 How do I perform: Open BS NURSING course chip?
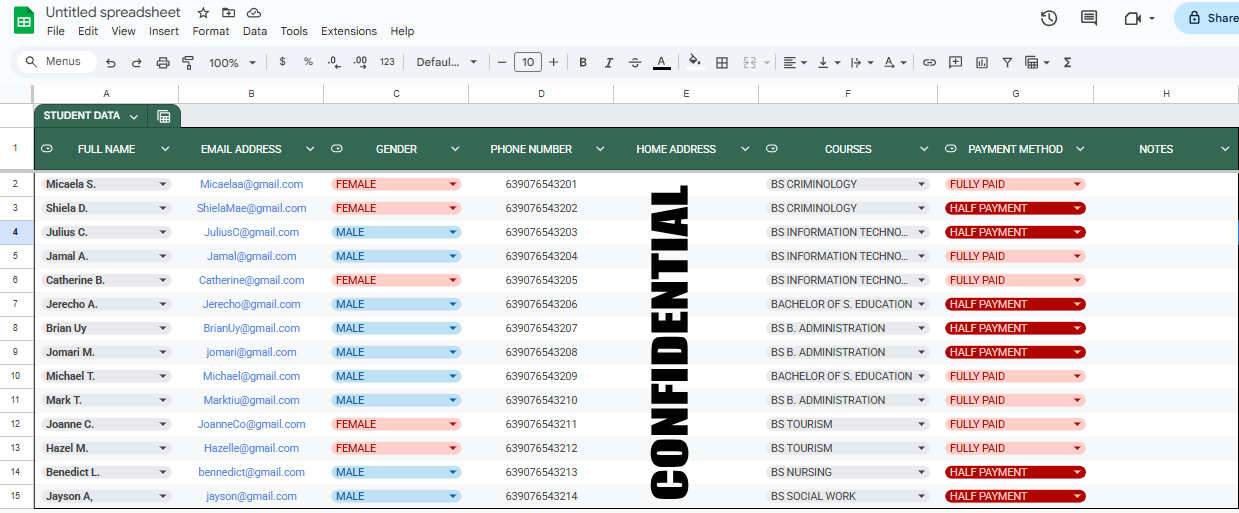pos(847,472)
